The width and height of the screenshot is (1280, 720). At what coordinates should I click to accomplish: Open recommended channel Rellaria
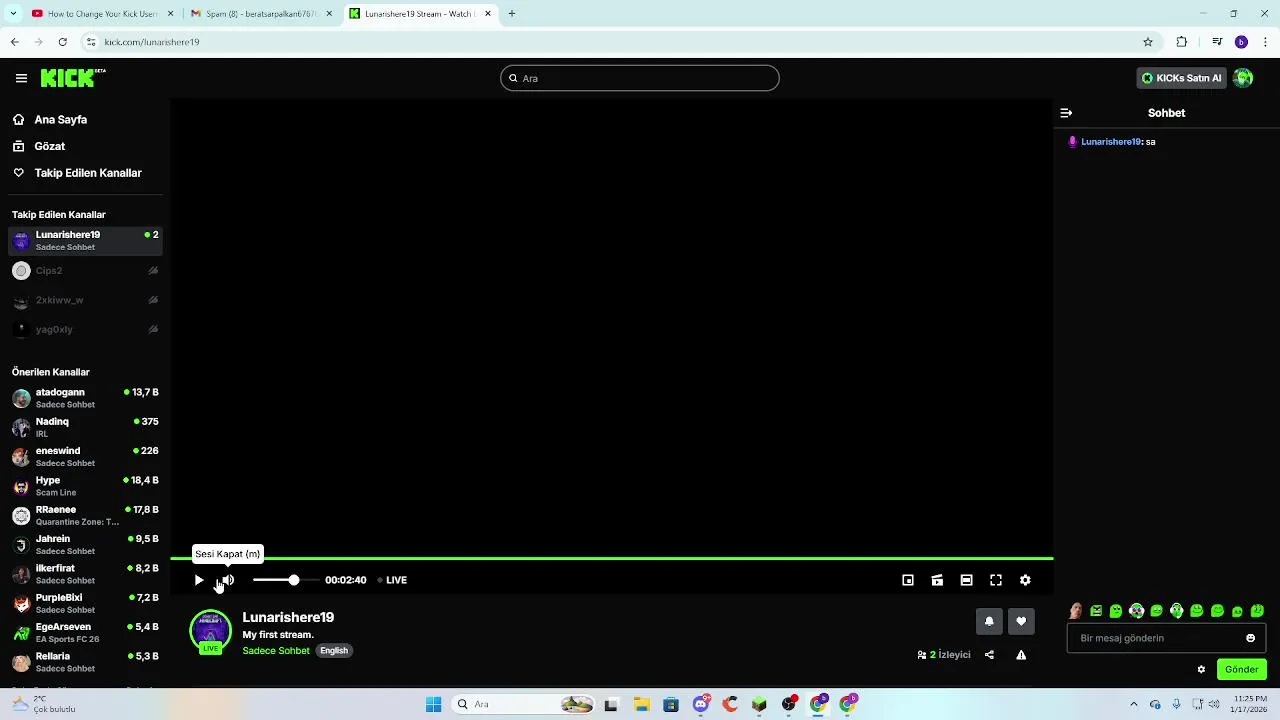(x=85, y=662)
